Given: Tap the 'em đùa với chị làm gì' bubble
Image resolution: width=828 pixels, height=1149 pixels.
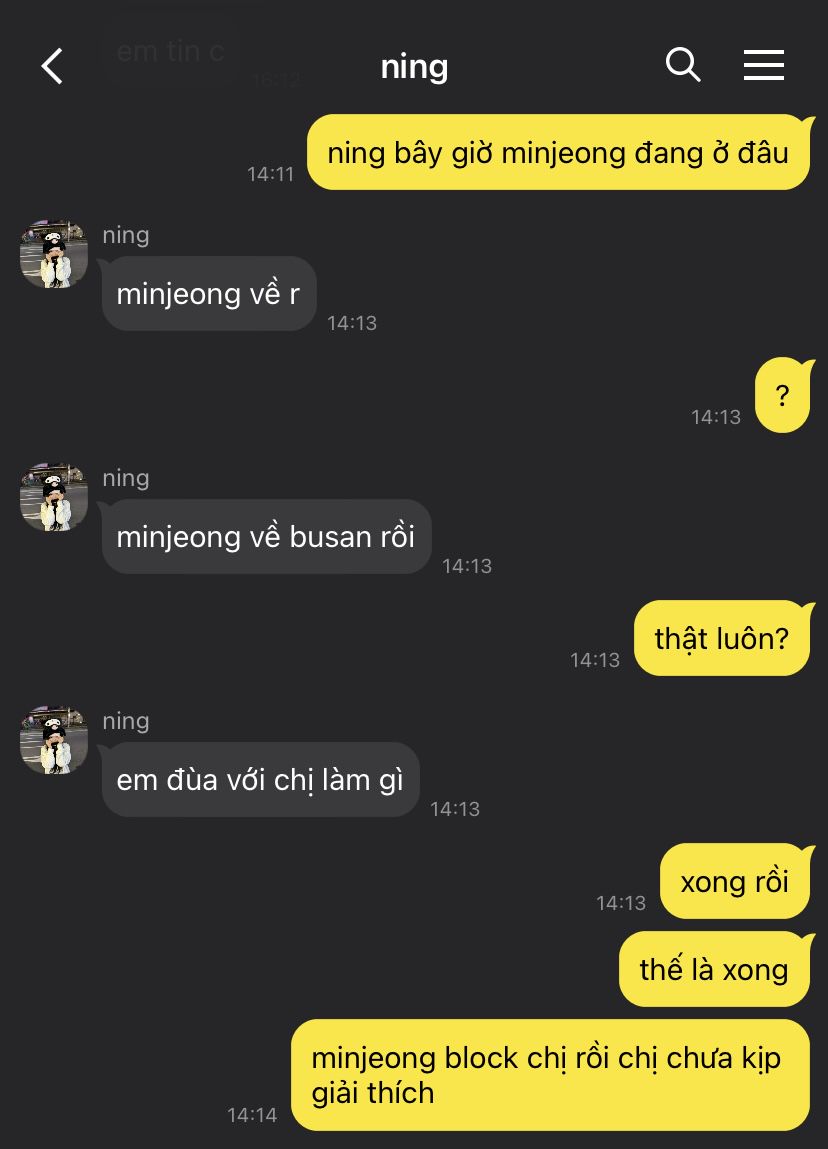Looking at the screenshot, I should [x=260, y=780].
